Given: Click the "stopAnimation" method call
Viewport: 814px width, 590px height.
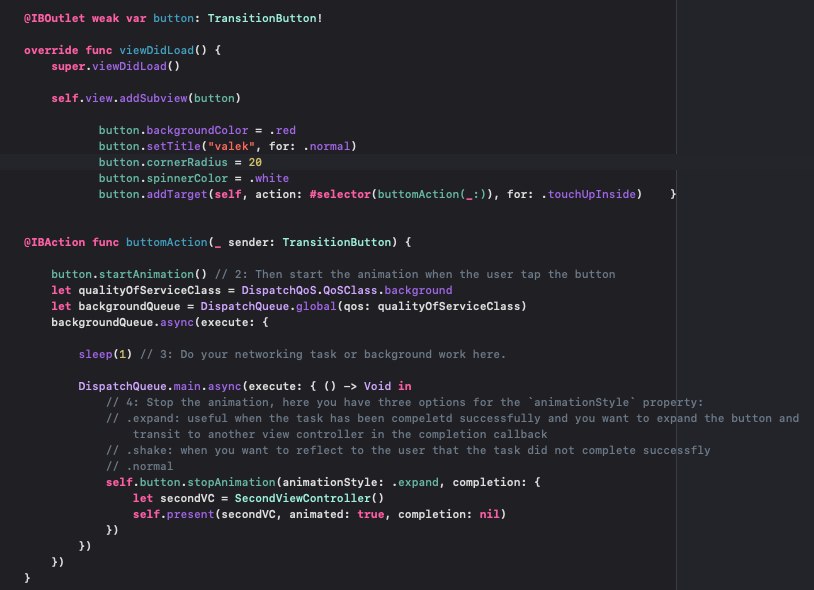Looking at the screenshot, I should pyautogui.click(x=231, y=483).
